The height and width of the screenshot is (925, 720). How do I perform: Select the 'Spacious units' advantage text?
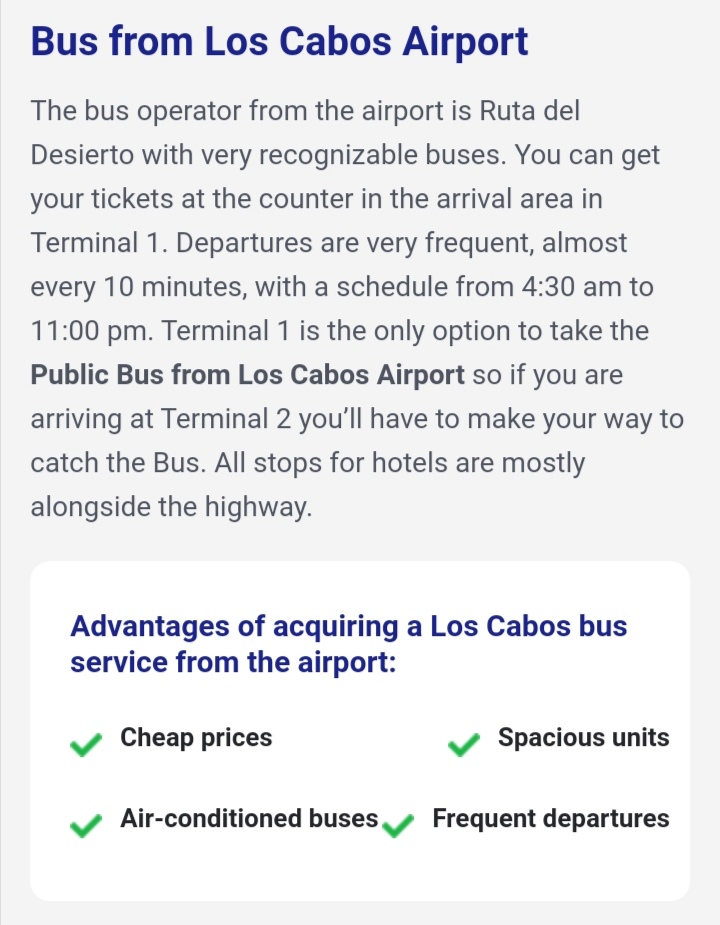tap(584, 737)
